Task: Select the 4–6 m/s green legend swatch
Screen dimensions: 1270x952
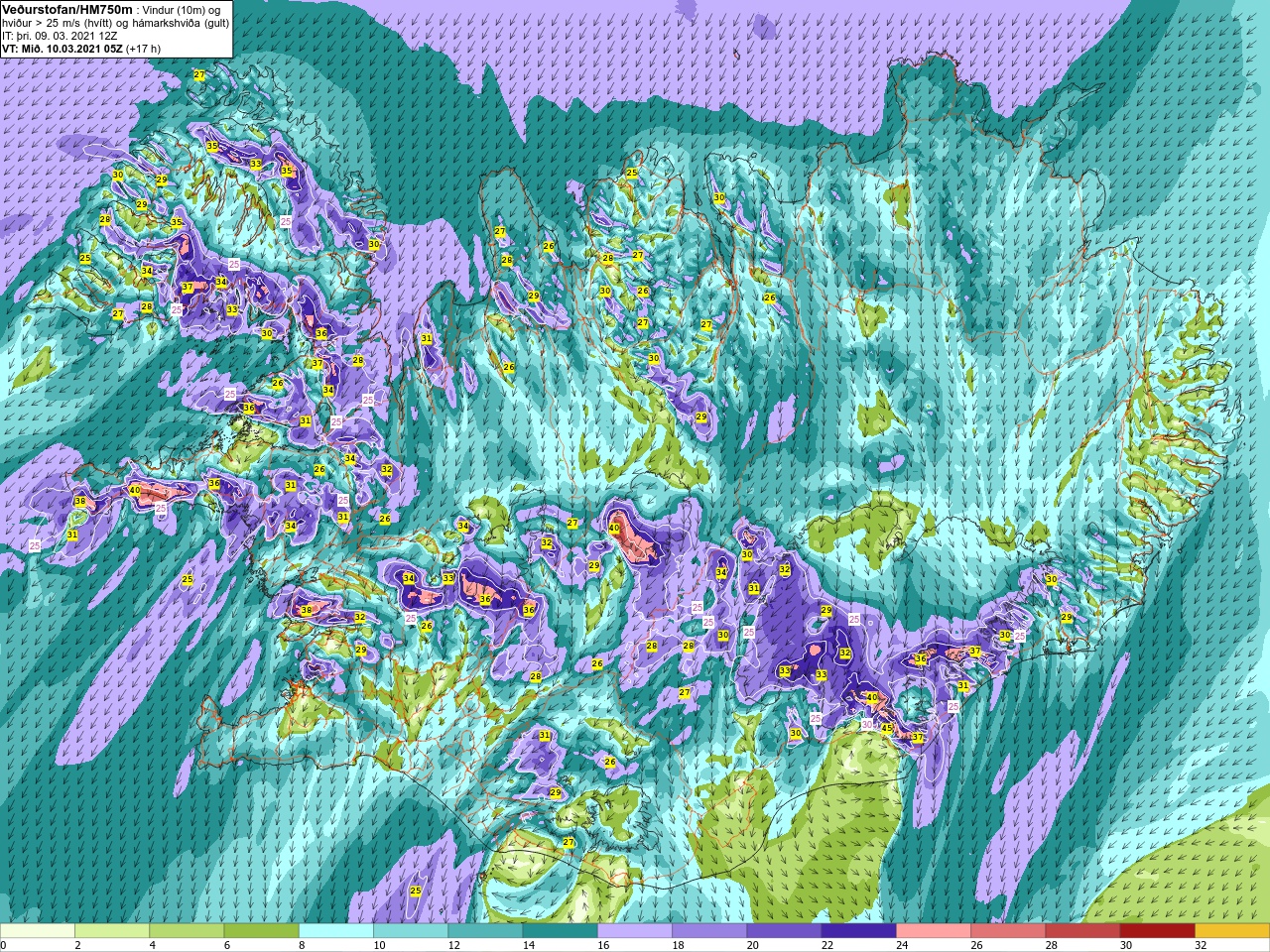Action: pyautogui.click(x=187, y=930)
